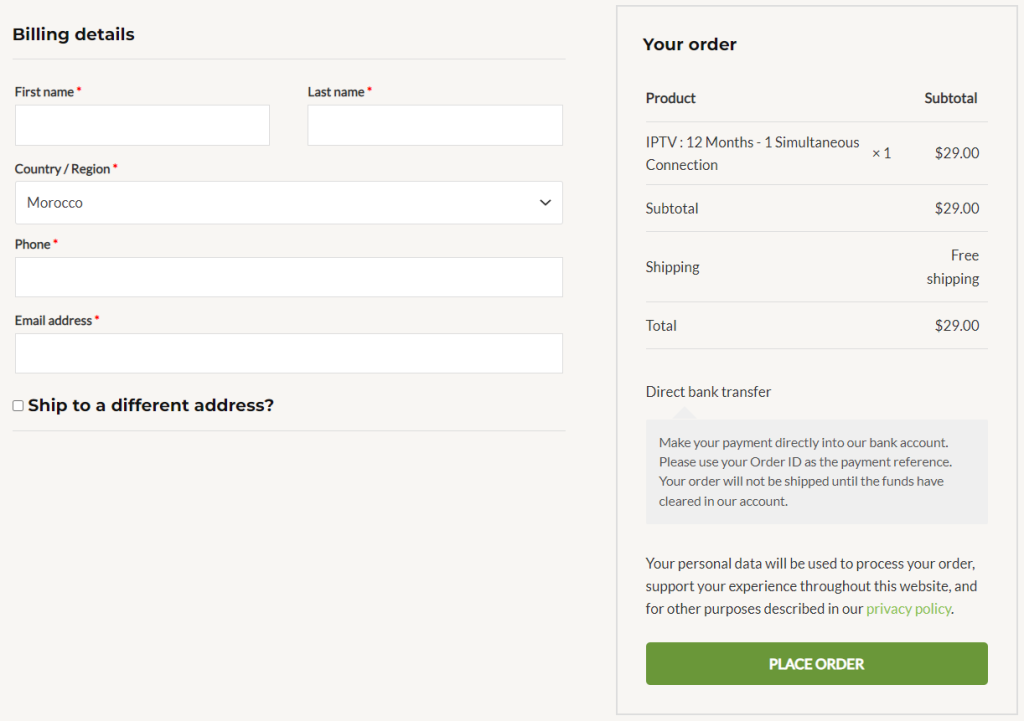Focus the Phone number input field
This screenshot has width=1024, height=721.
pos(288,277)
